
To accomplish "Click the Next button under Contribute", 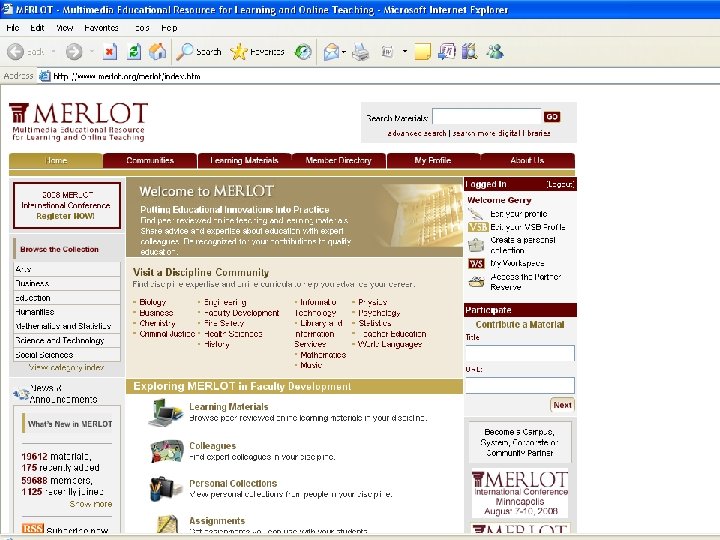I will pos(562,405).
